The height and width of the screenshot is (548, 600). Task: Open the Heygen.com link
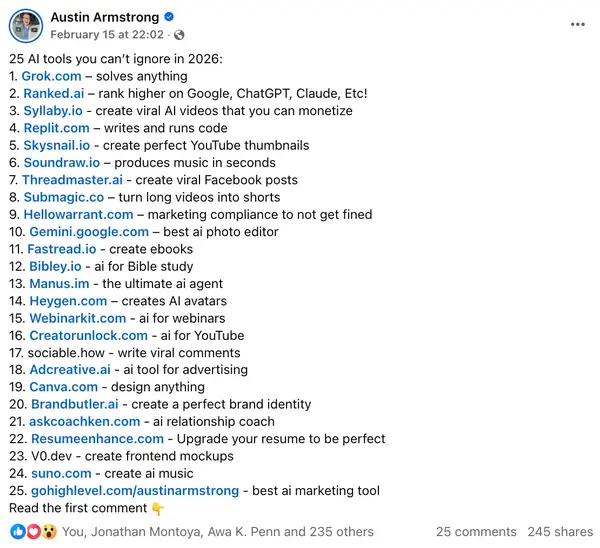click(x=68, y=301)
